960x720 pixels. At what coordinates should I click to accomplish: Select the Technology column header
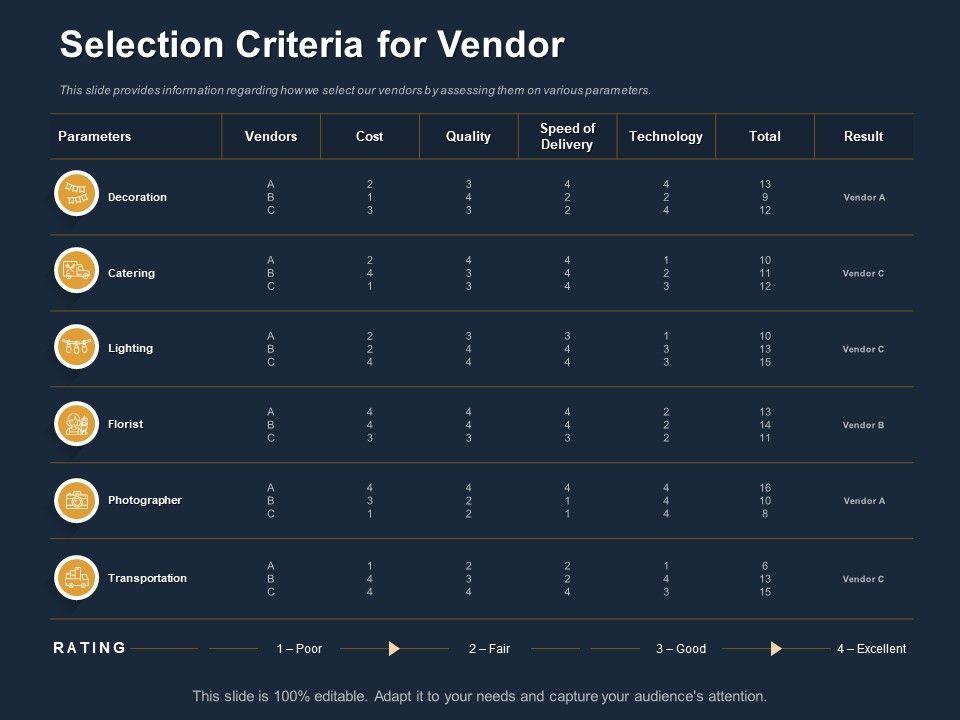click(666, 136)
